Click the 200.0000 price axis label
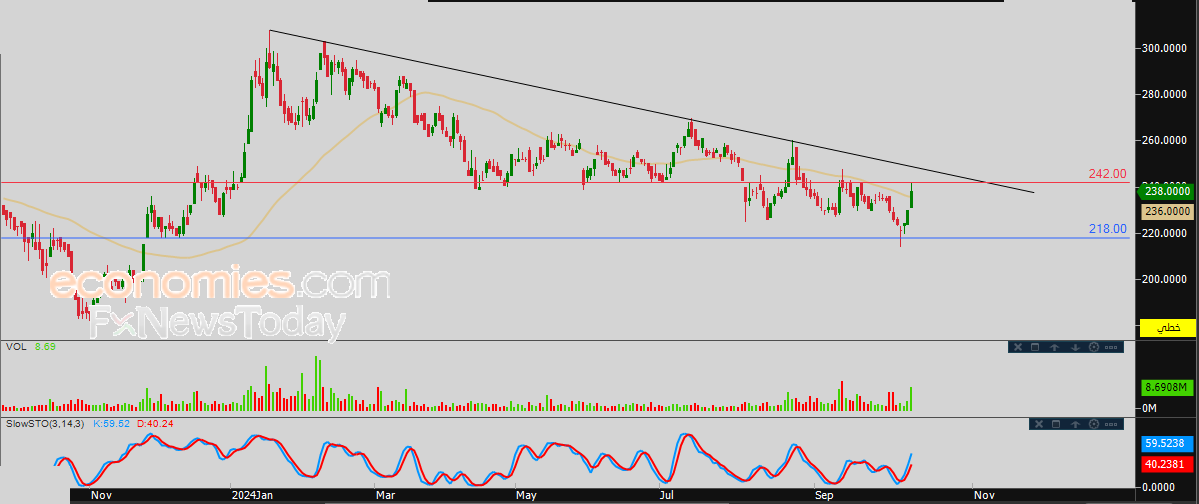This screenshot has height=504, width=1199. pos(1167,280)
